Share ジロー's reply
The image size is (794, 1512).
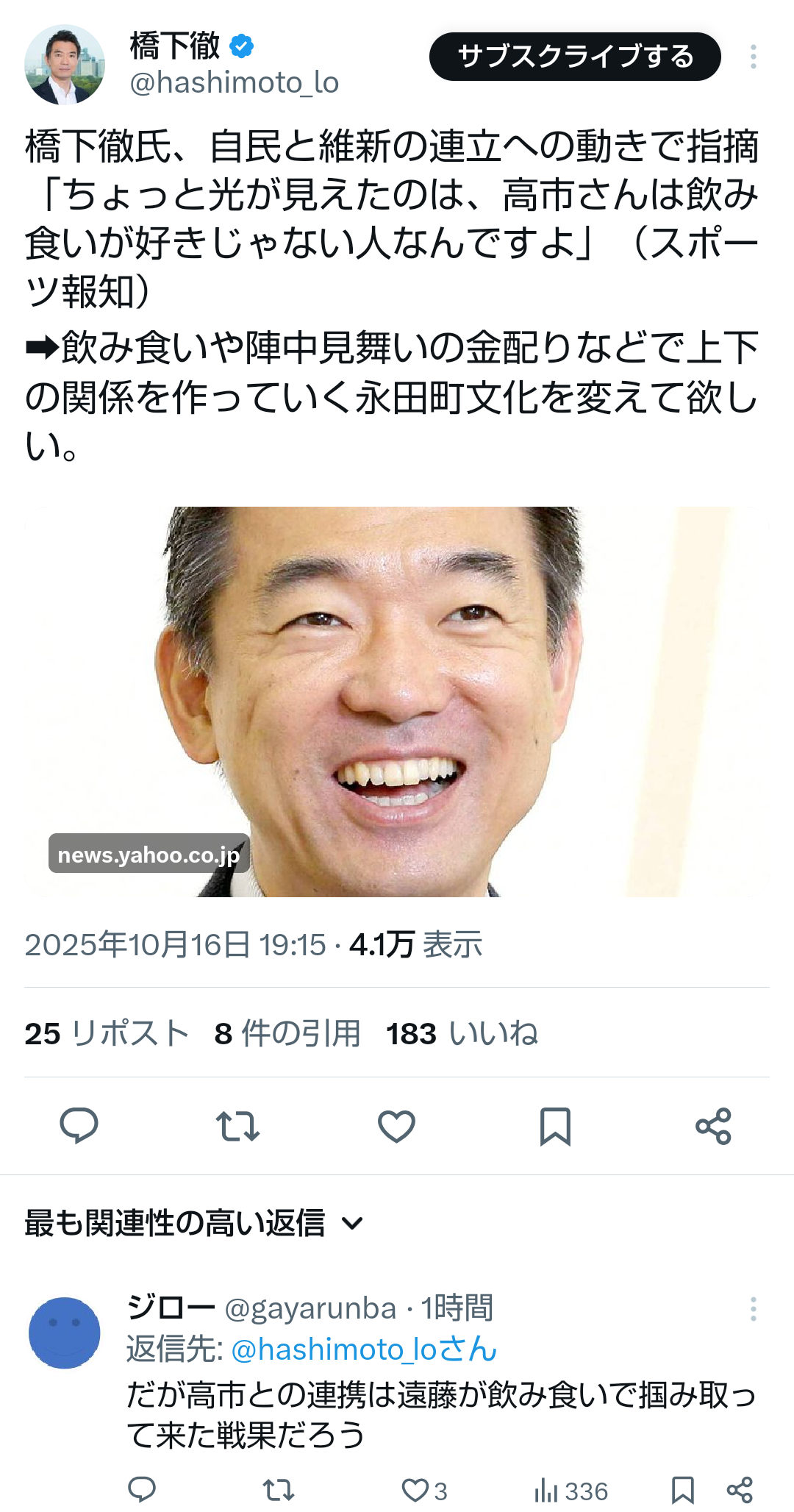[x=740, y=1491]
